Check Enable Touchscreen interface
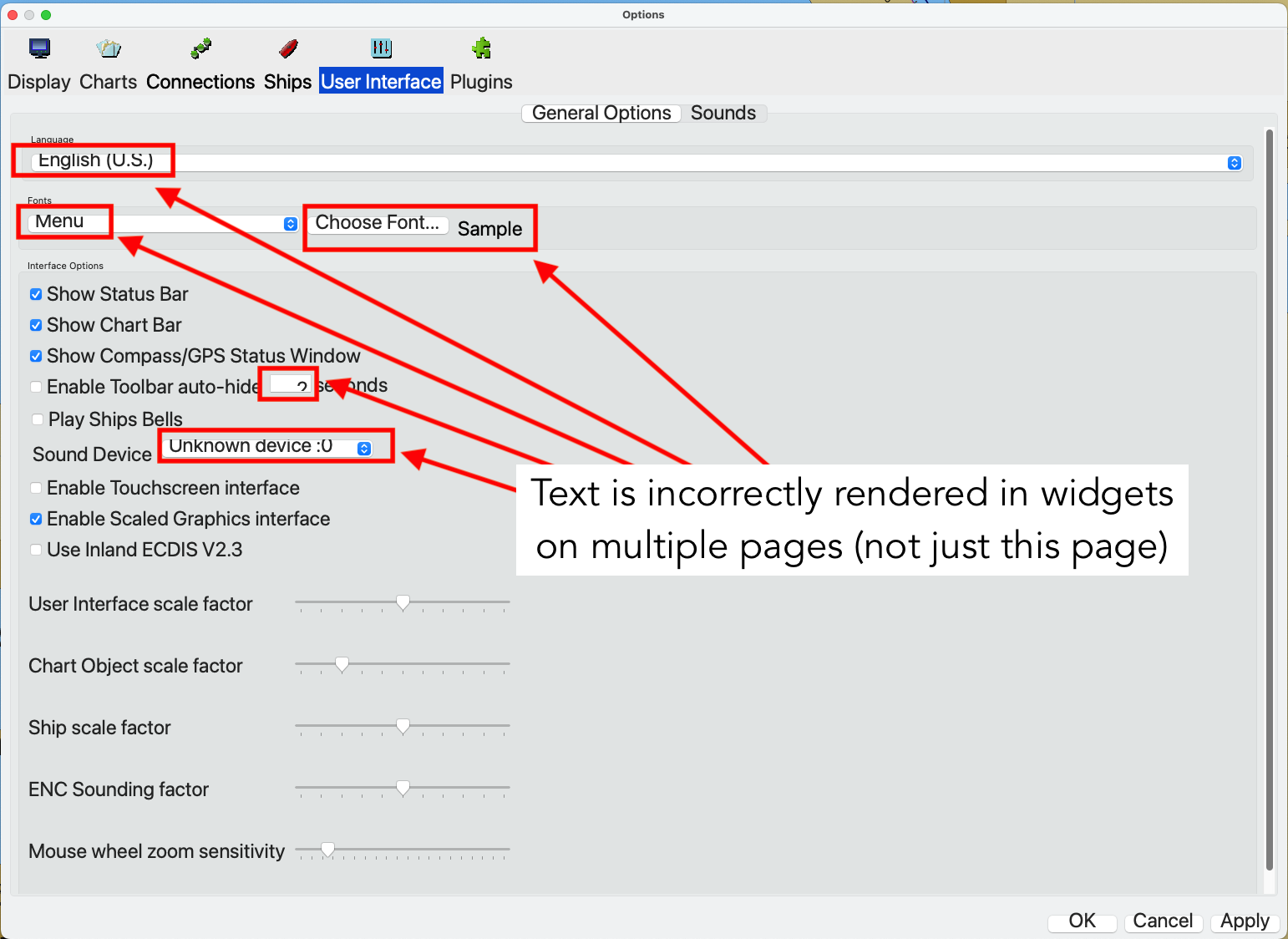Viewport: 1288px width, 939px height. click(36, 488)
